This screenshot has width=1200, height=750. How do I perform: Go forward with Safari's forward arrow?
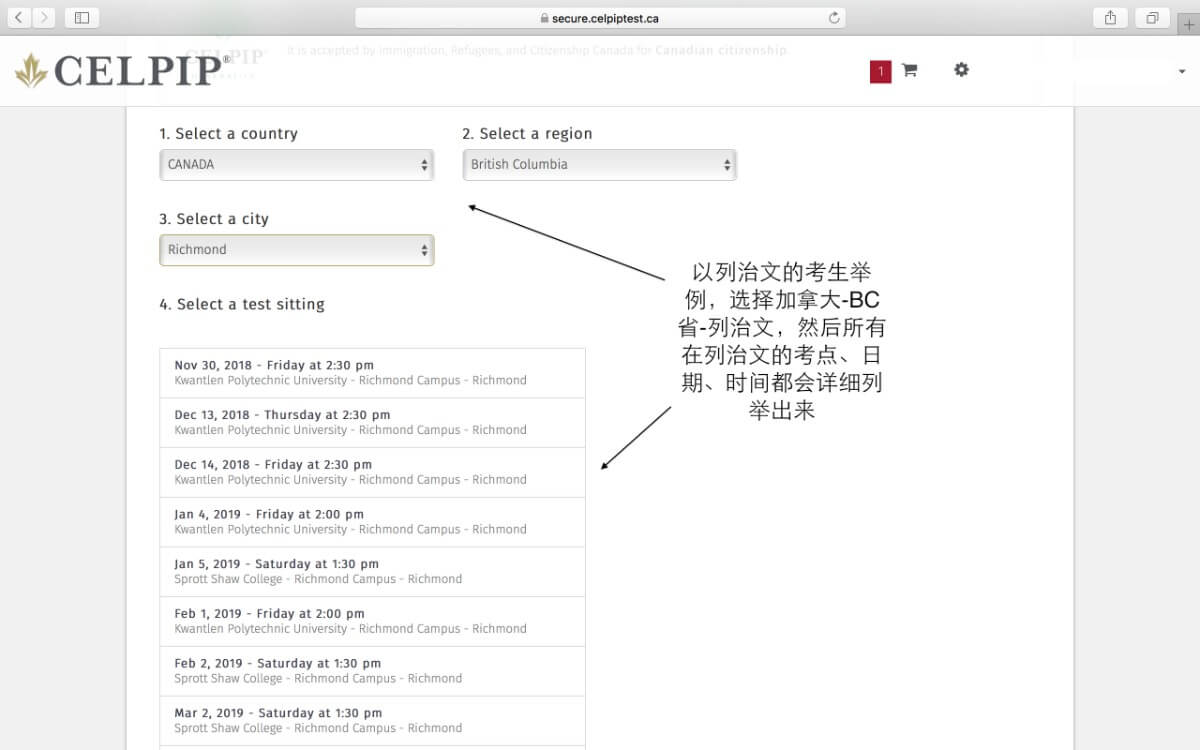click(44, 17)
